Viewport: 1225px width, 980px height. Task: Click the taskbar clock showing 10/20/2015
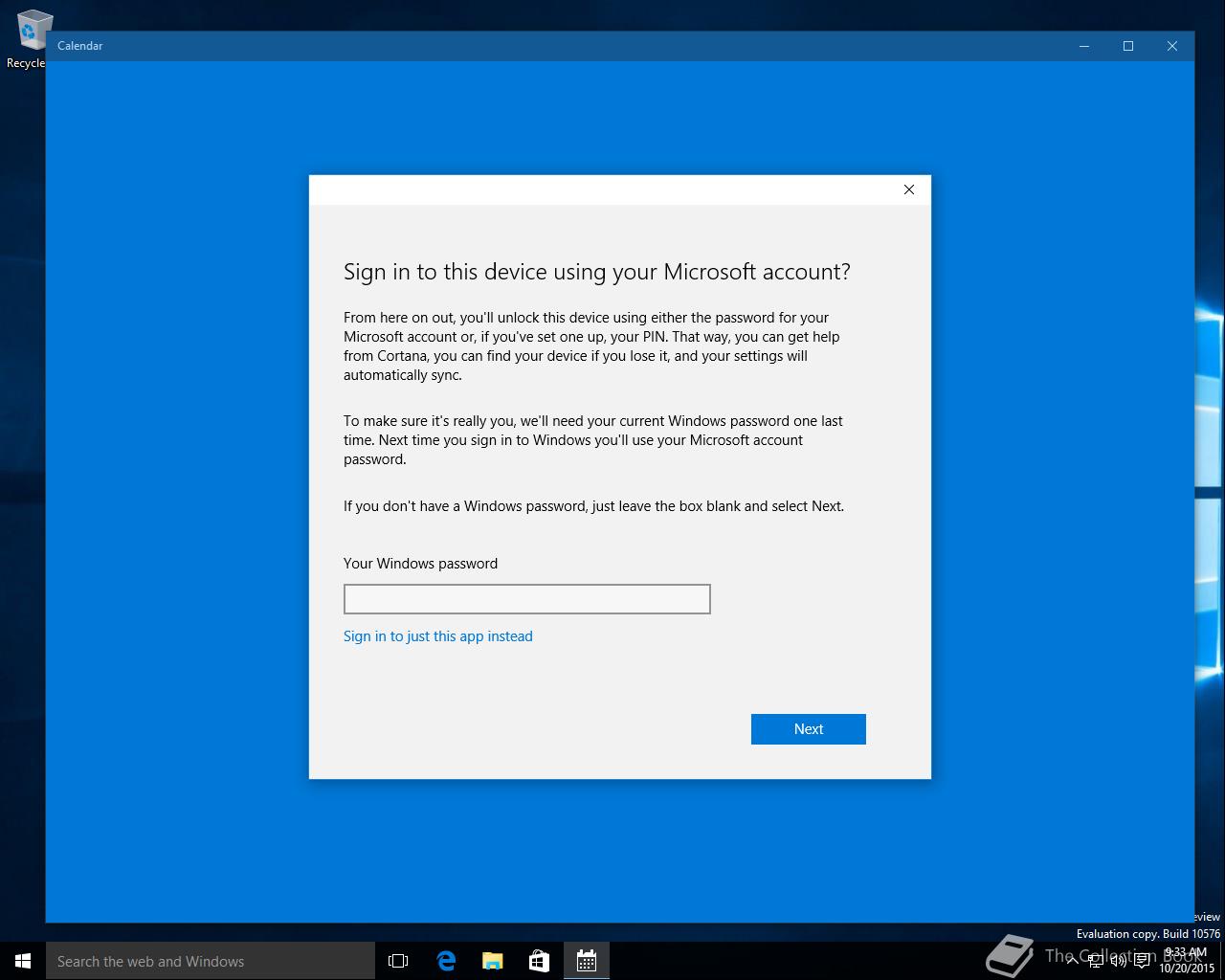pos(1187,961)
